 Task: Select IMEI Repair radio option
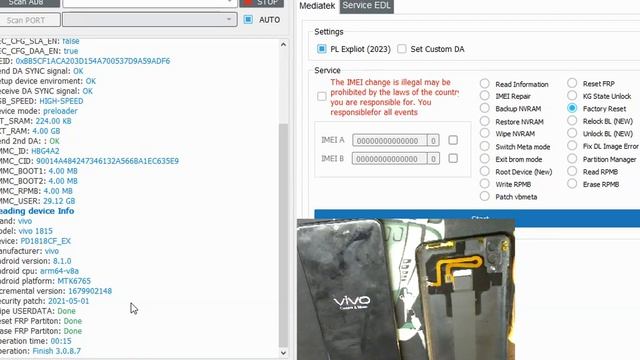[484, 96]
